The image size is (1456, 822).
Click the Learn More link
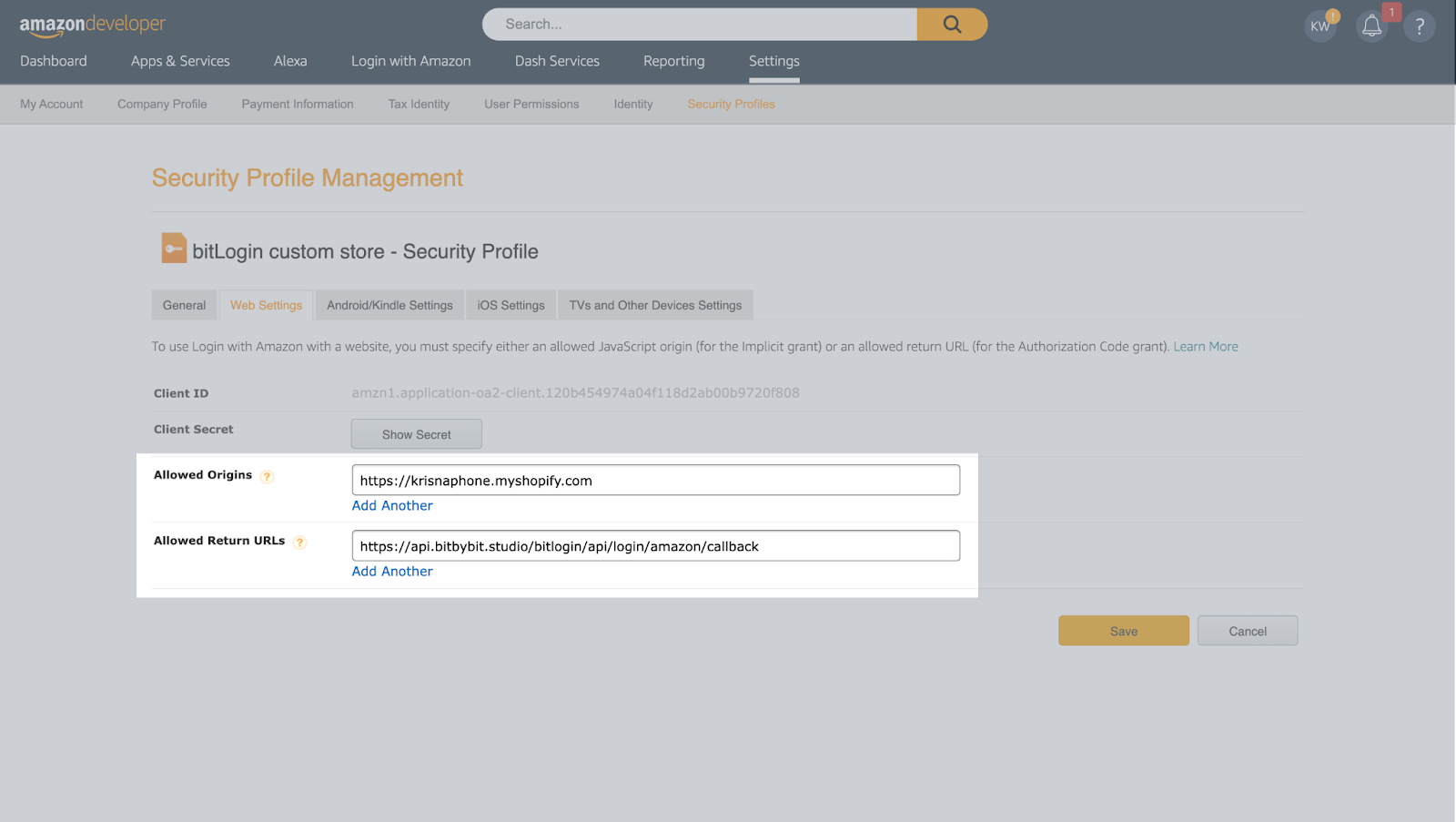coord(1206,347)
